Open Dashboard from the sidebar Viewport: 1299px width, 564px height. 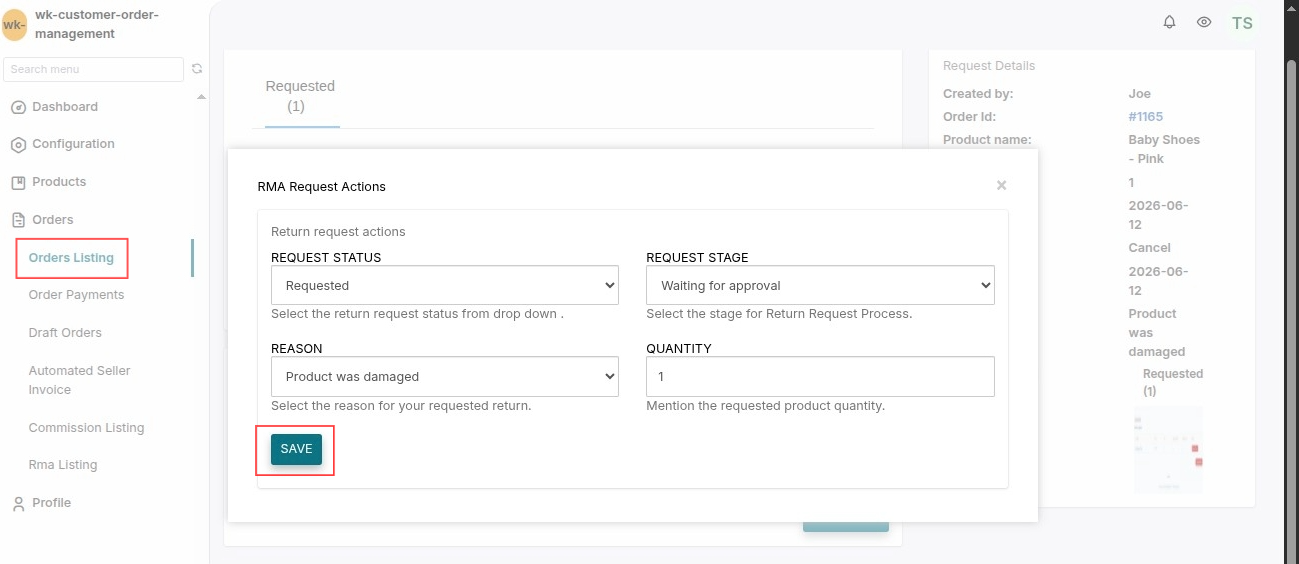65,107
